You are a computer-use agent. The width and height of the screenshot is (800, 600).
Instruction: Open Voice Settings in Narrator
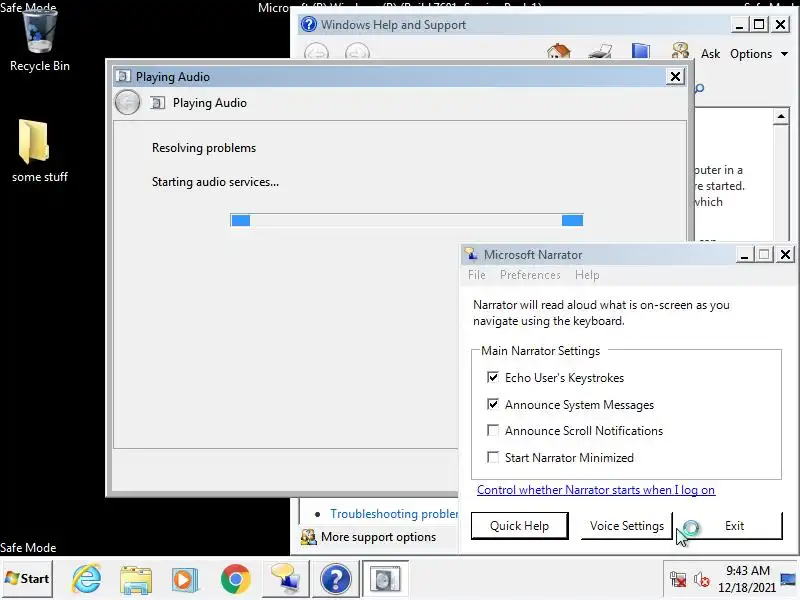[627, 526]
